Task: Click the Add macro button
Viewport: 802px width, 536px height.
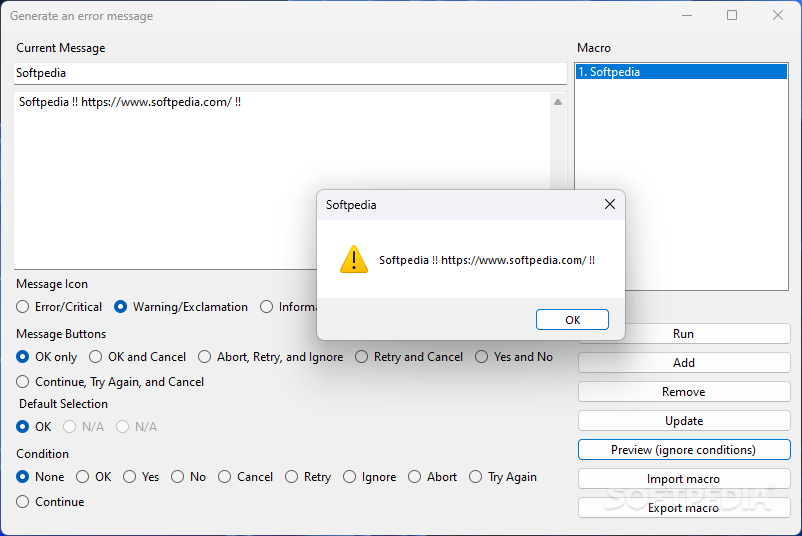Action: [x=684, y=363]
